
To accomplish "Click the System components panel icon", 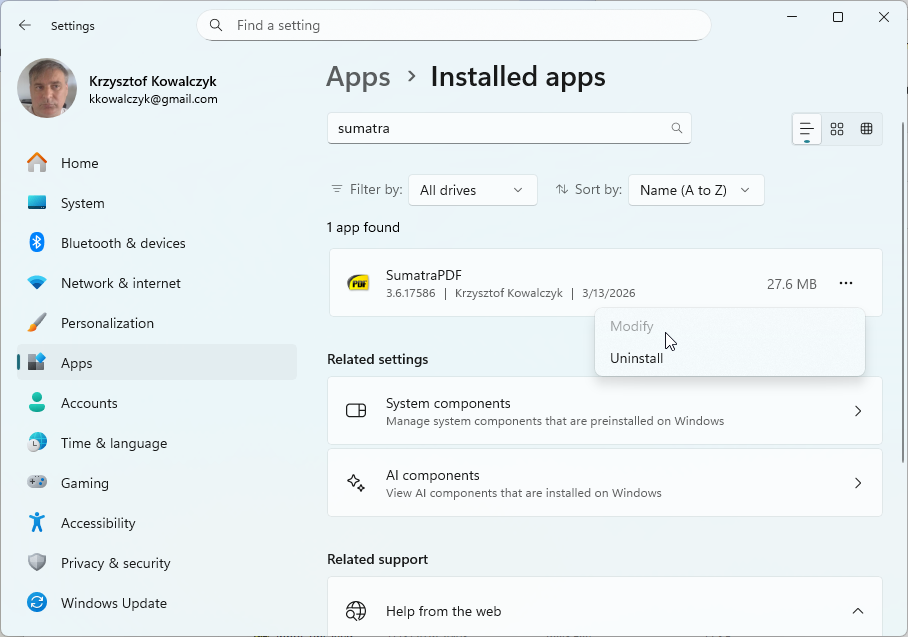I will (356, 411).
